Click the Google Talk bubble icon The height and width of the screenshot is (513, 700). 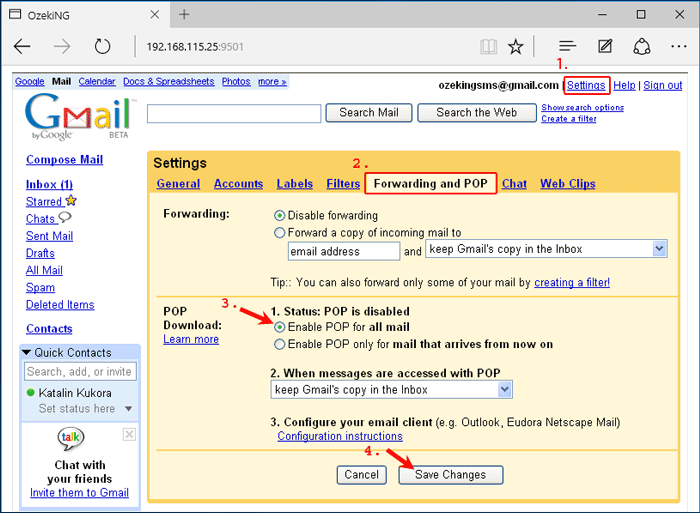coord(71,438)
